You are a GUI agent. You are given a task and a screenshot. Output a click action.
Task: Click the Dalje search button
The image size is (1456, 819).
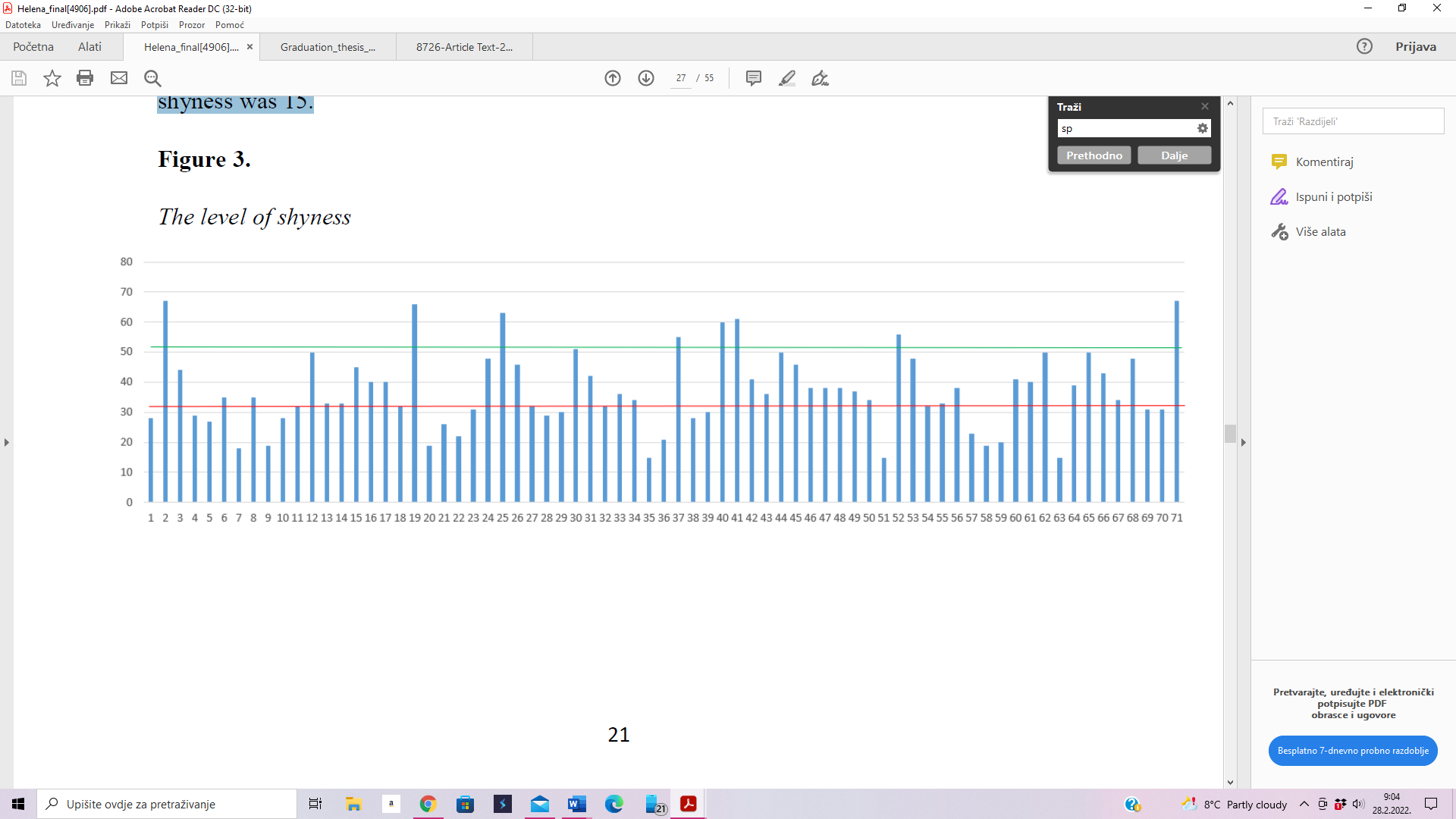(1175, 155)
